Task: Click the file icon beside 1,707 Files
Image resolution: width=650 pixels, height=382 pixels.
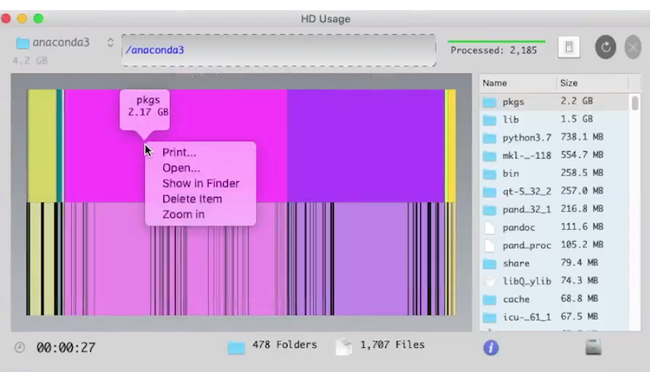Action: [x=344, y=346]
